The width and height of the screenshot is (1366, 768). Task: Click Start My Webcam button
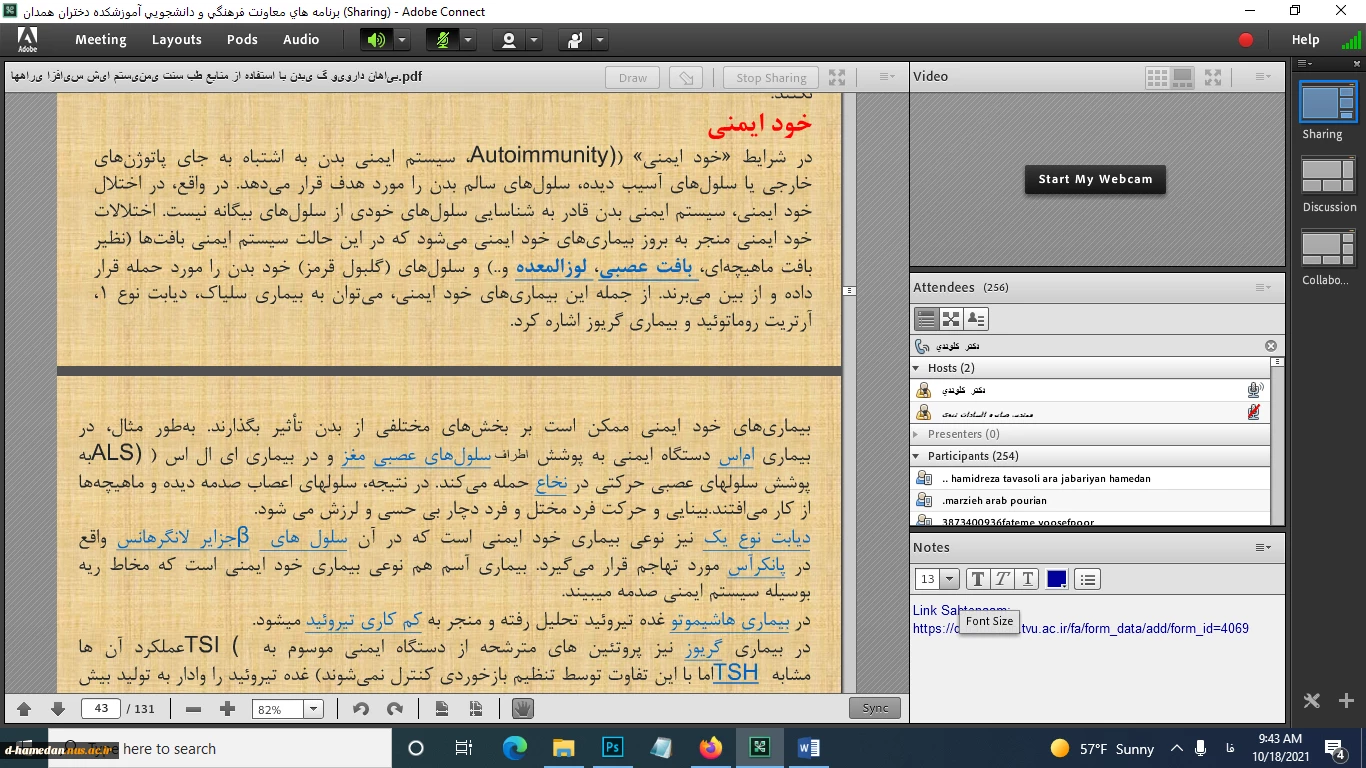coord(1095,180)
